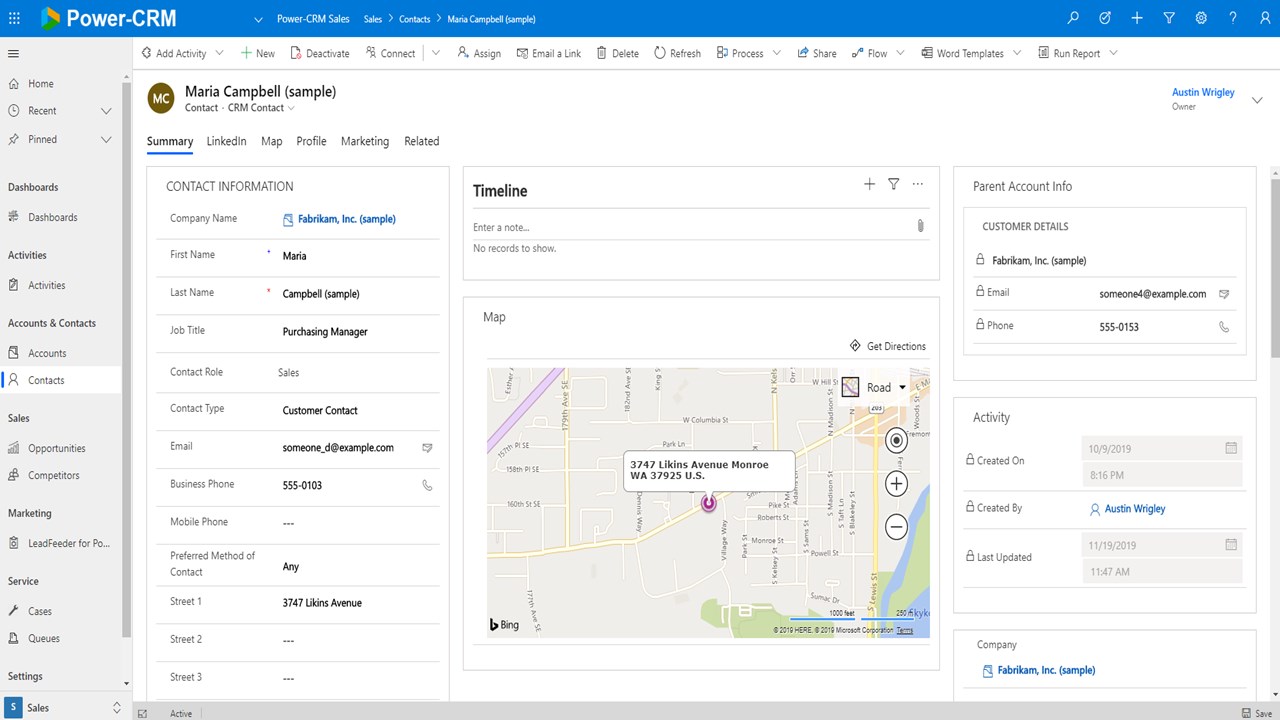The height and width of the screenshot is (720, 1280).
Task: Switch to the Summary tab
Action: tap(170, 141)
